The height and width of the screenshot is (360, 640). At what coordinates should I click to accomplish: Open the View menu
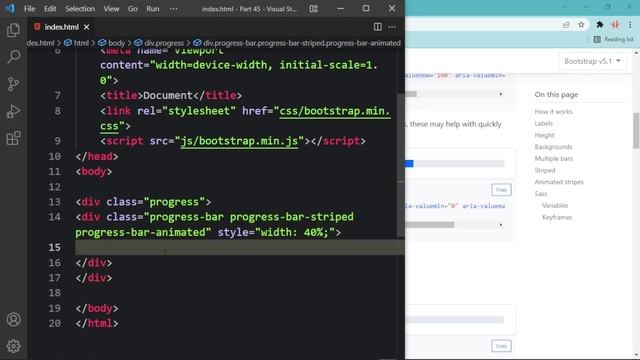click(111, 9)
